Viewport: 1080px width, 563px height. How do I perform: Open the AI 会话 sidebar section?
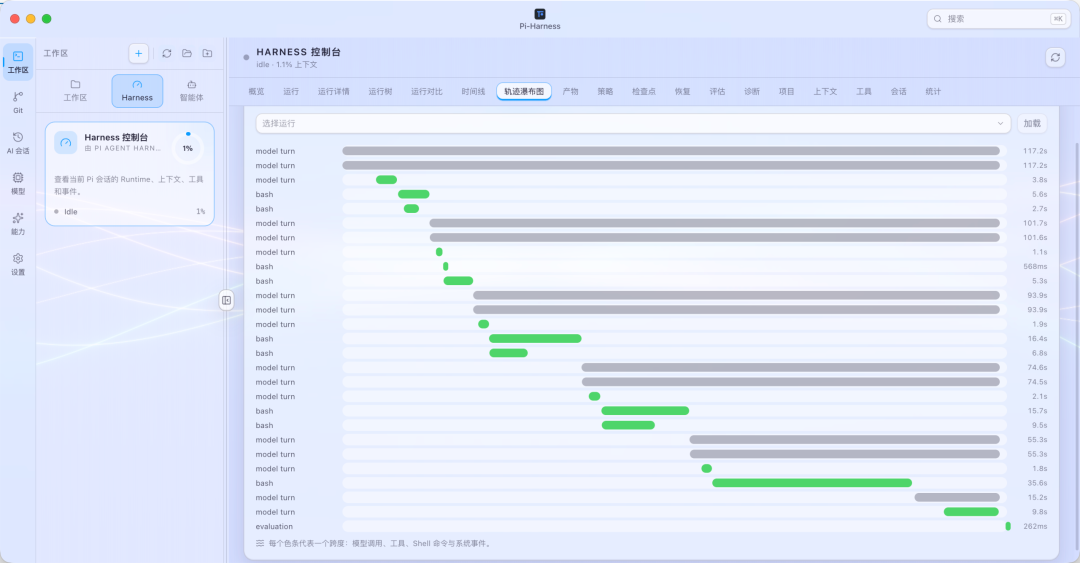tap(18, 143)
